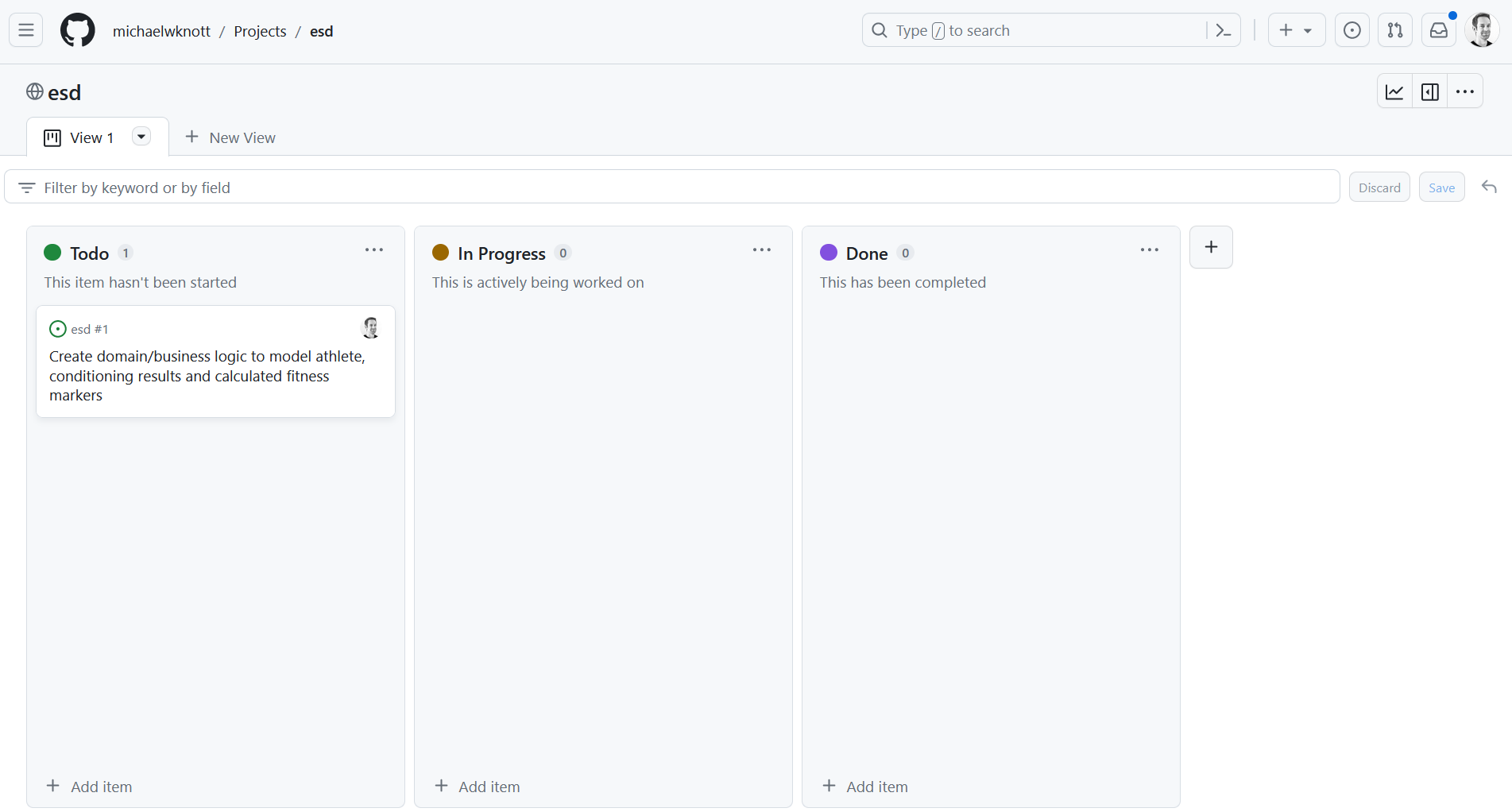This screenshot has height=812, width=1512.
Task: Click the esd #1 issue reference
Action: (90, 329)
